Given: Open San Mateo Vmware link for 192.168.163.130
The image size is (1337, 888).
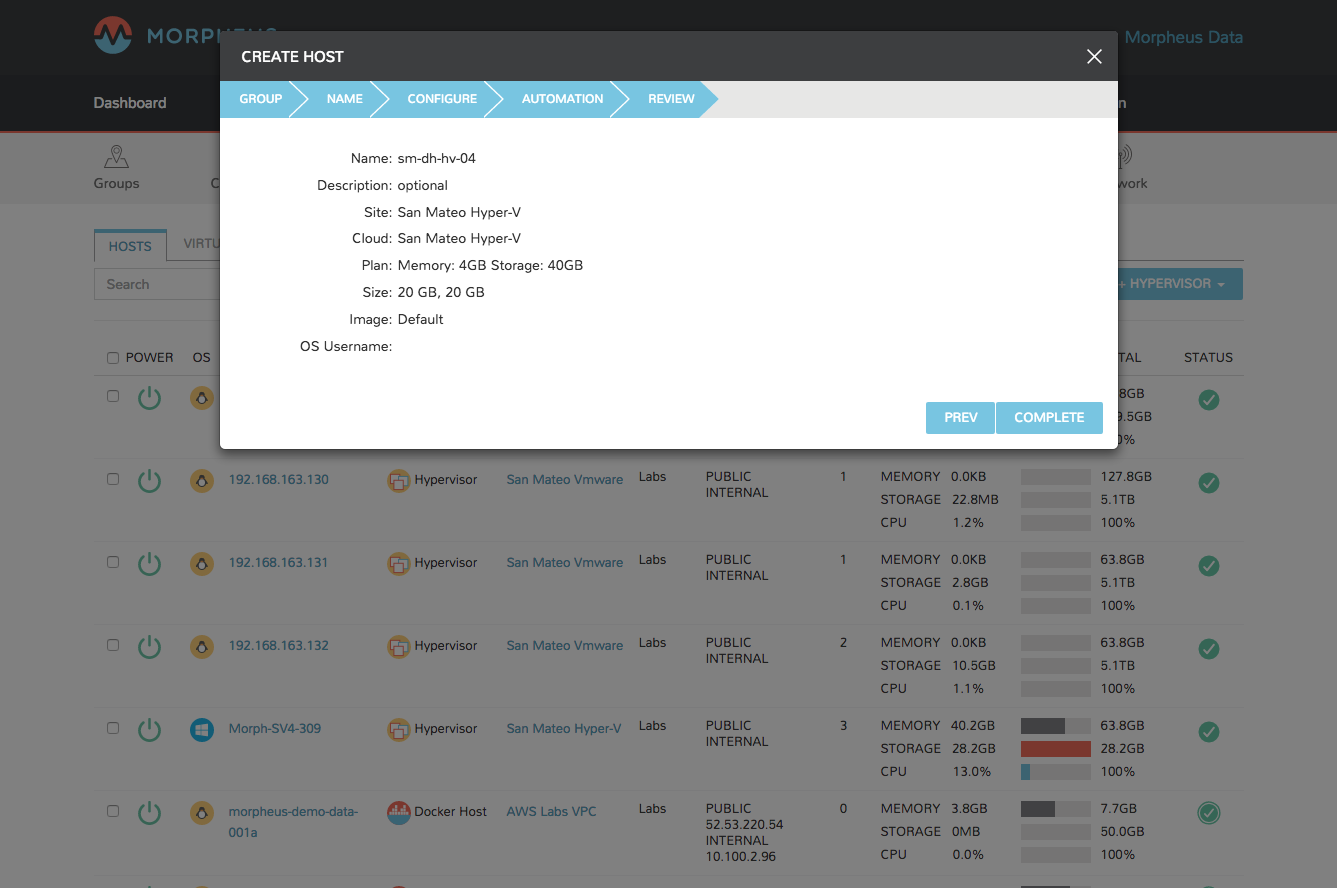Looking at the screenshot, I should click(564, 479).
